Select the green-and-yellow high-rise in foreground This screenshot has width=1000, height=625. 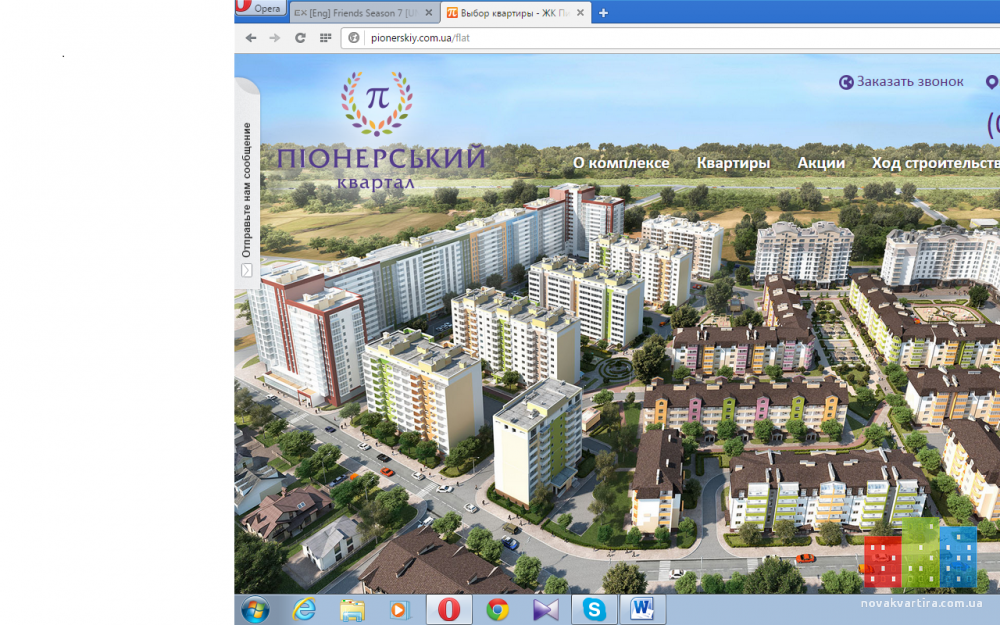pos(422,389)
